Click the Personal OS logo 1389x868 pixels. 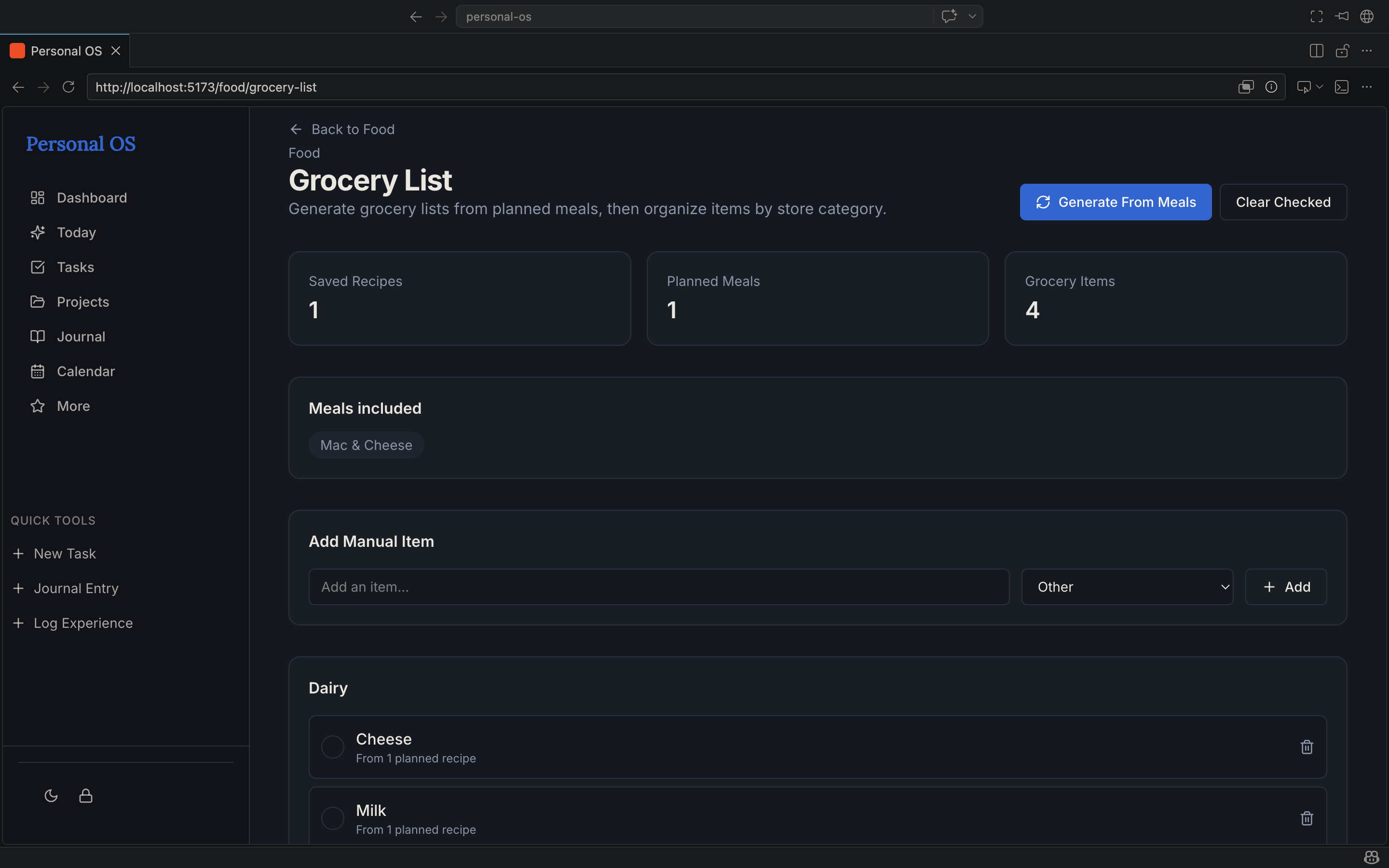[81, 144]
